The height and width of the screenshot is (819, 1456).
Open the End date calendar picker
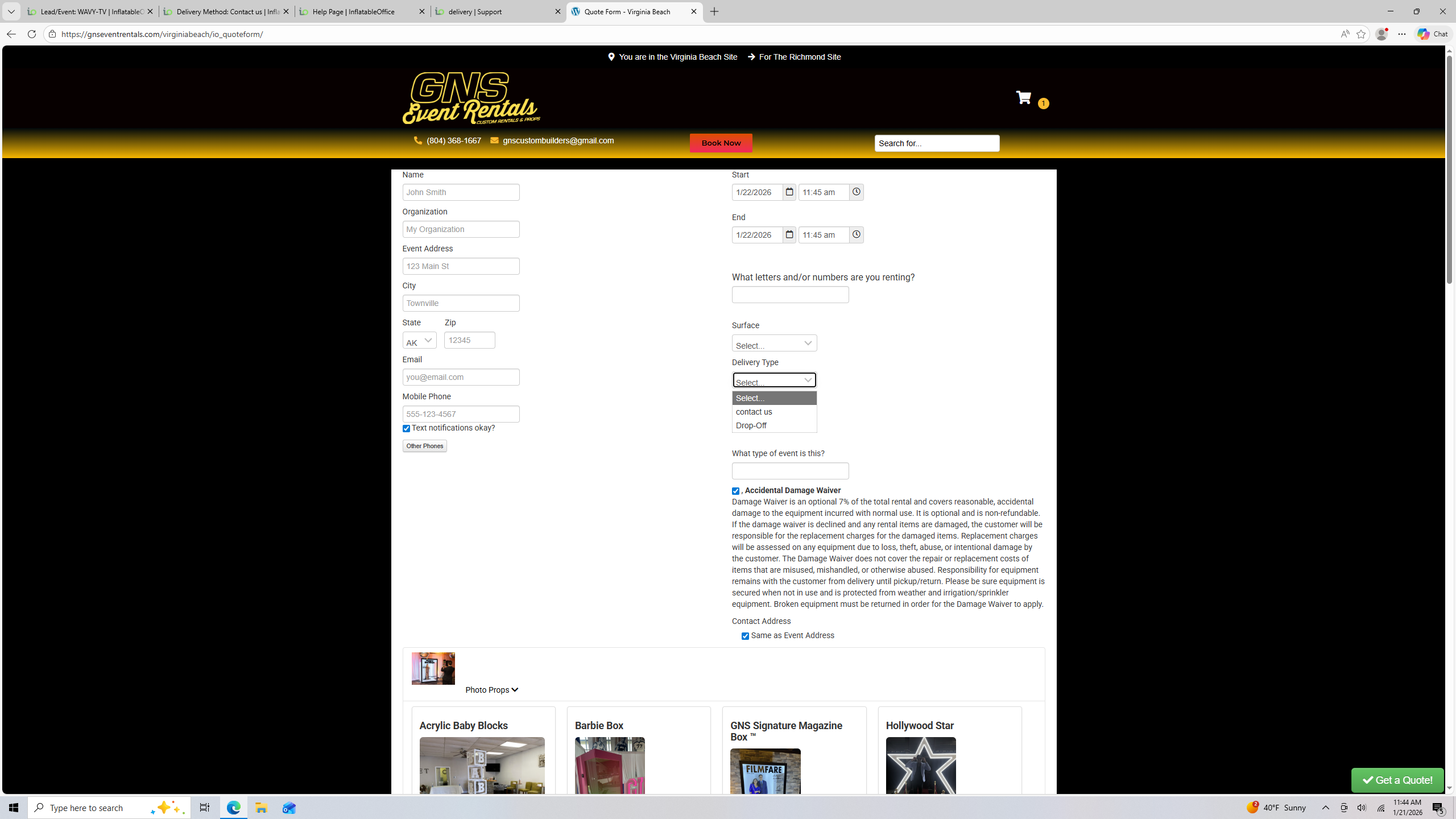click(x=789, y=235)
